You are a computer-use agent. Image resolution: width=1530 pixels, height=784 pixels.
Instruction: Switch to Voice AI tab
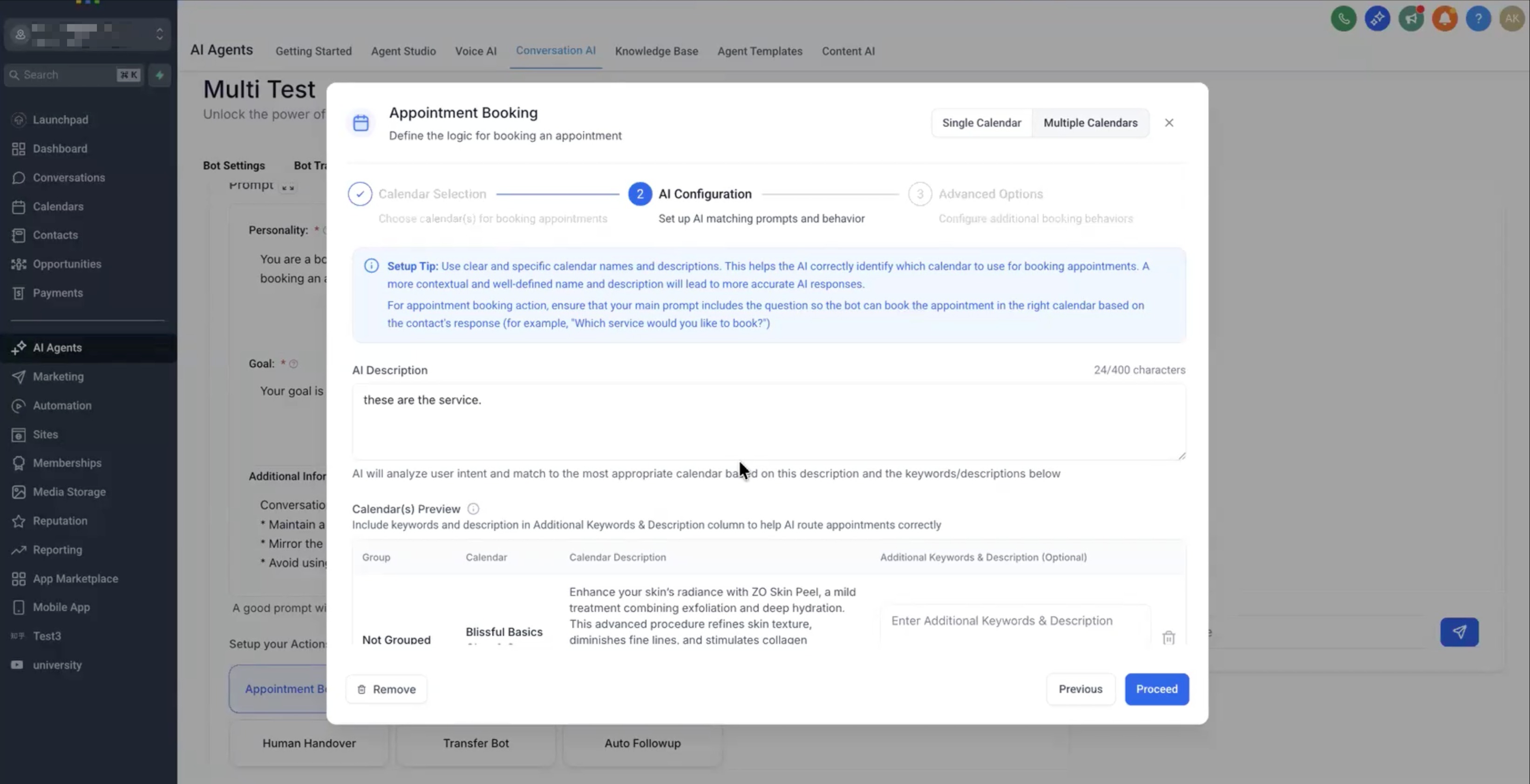click(475, 51)
